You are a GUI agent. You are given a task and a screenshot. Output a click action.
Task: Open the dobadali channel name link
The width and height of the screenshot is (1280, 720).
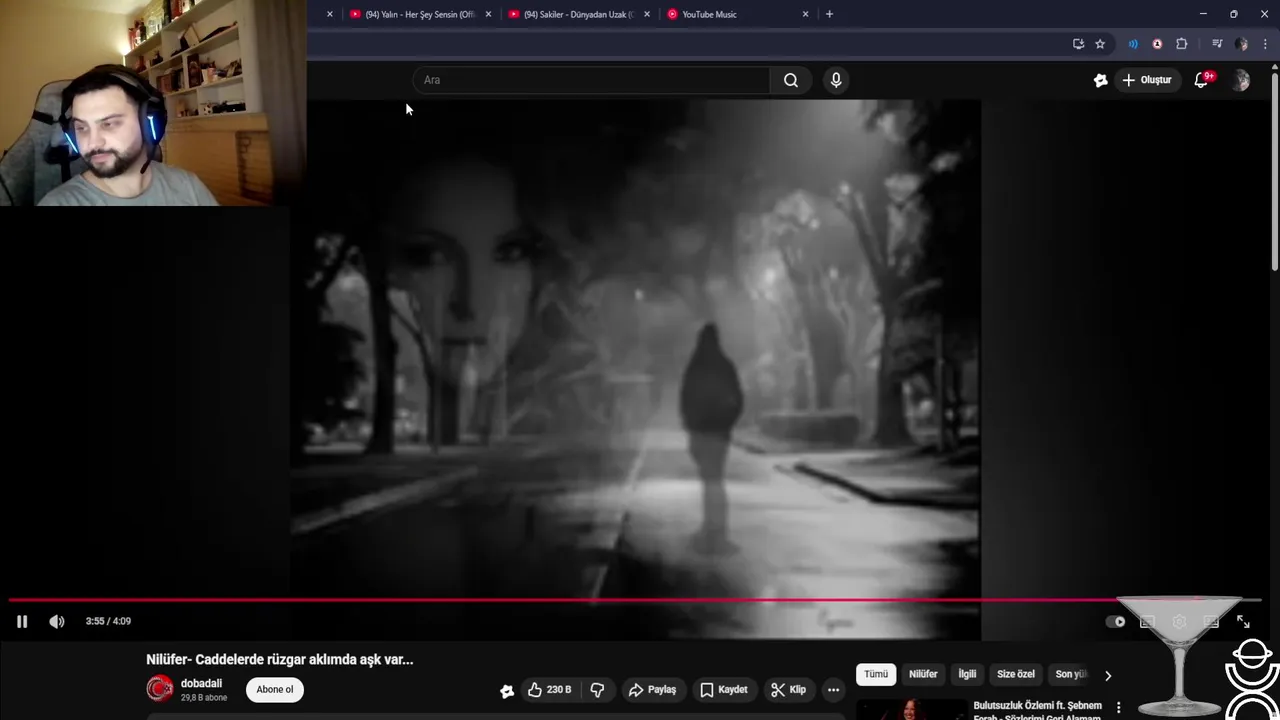pos(201,683)
